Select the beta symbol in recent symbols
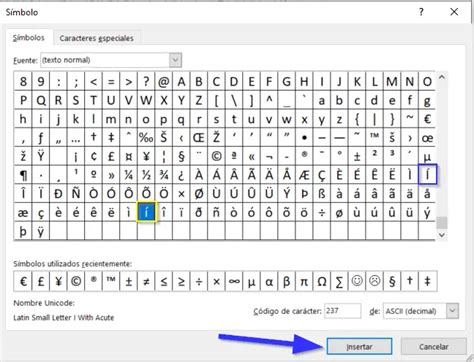 (287, 282)
